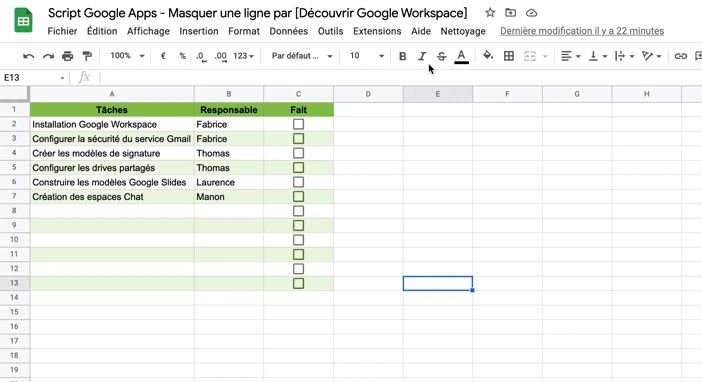Open the Outils menu

tap(330, 31)
